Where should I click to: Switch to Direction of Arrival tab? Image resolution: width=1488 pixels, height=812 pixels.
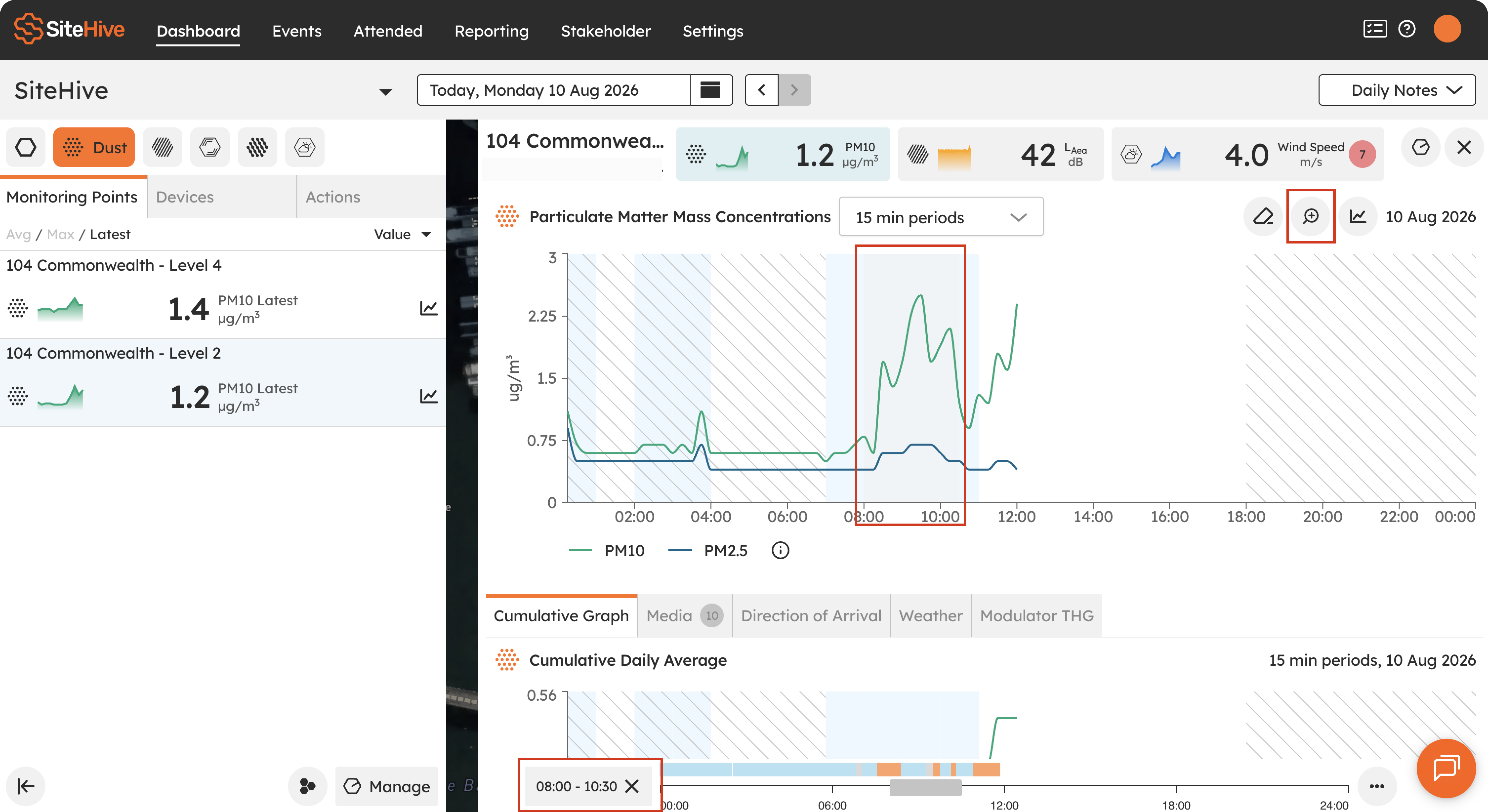pos(811,616)
